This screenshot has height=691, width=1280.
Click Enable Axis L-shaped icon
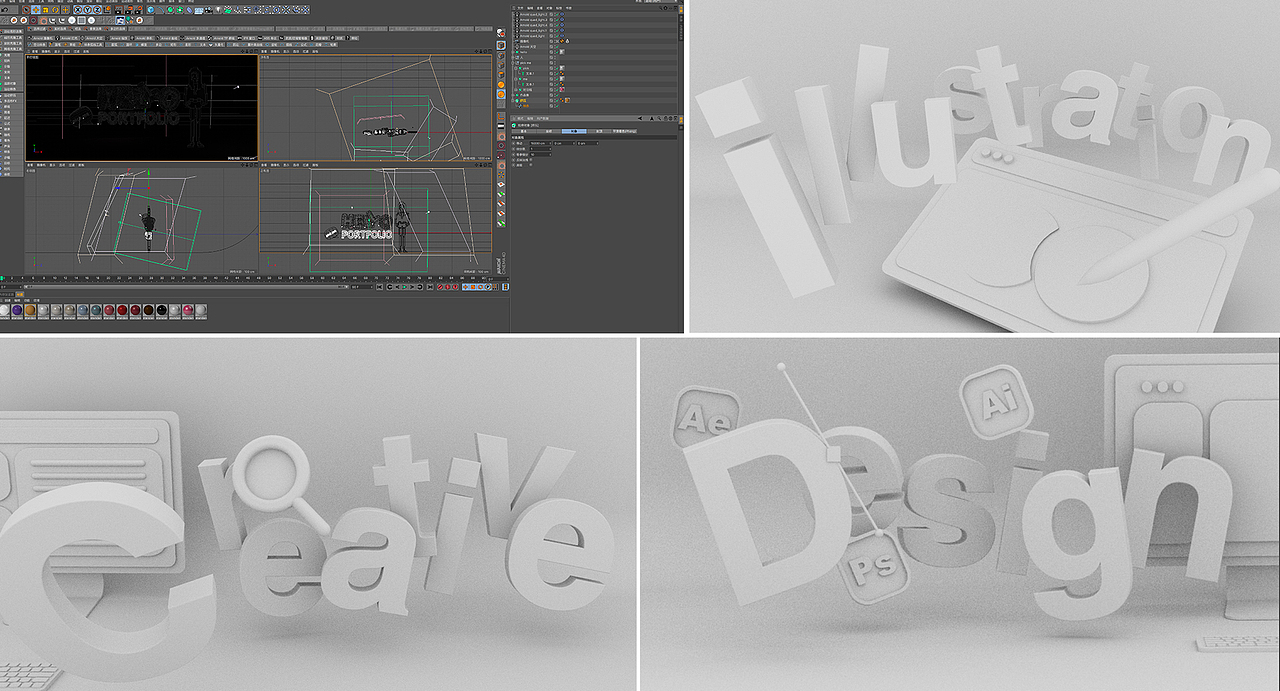(501, 117)
